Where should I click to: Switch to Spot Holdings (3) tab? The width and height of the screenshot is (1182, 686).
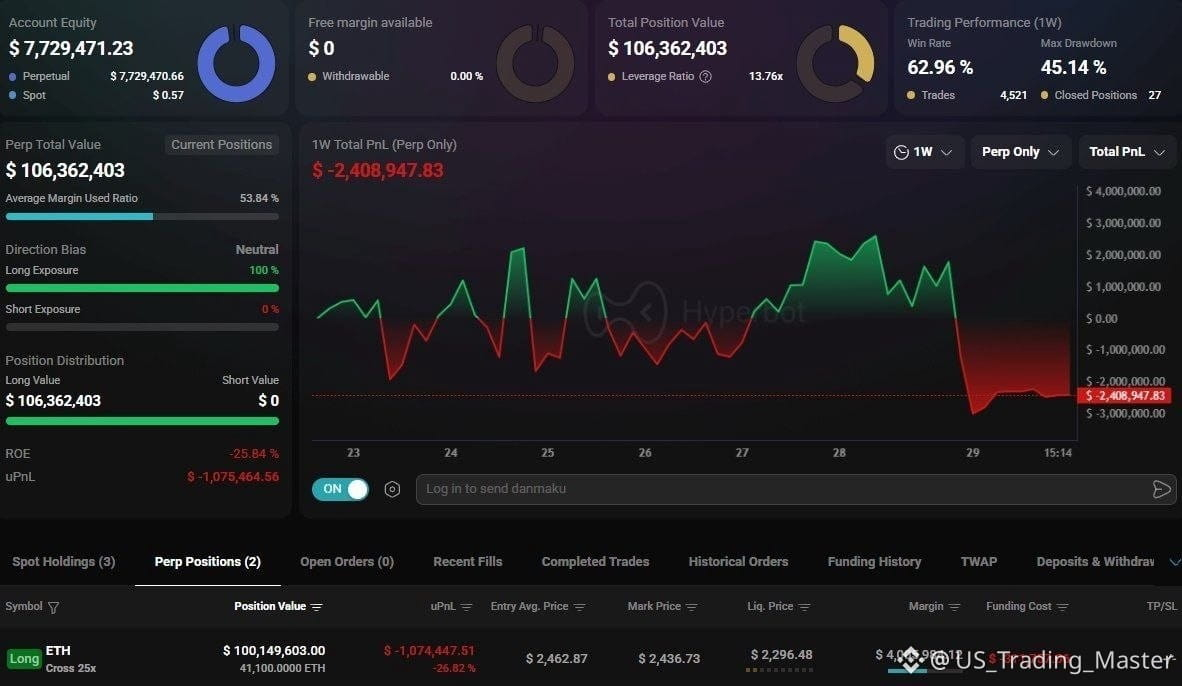click(64, 562)
